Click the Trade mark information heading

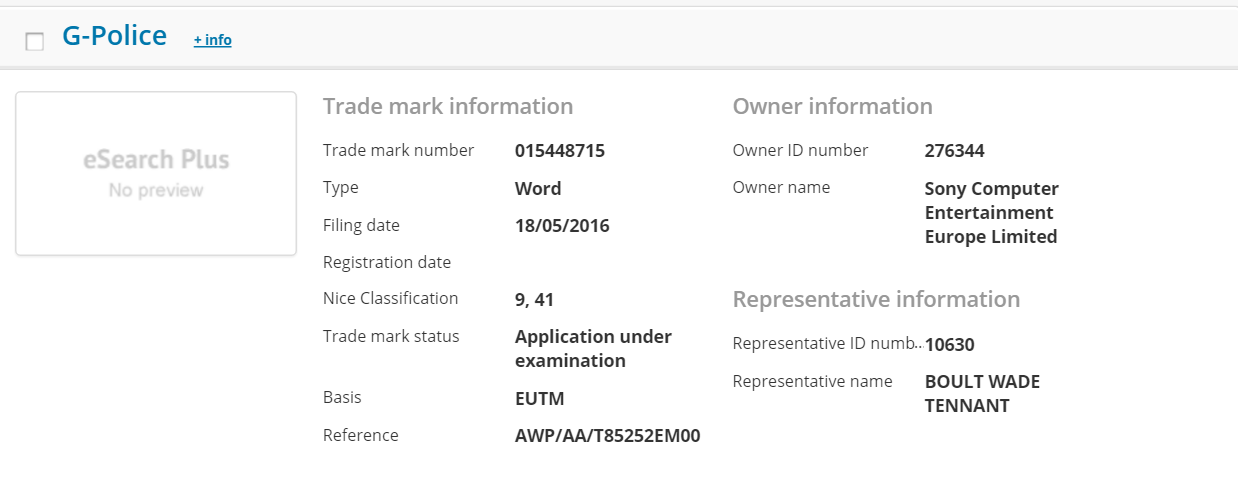(x=448, y=106)
